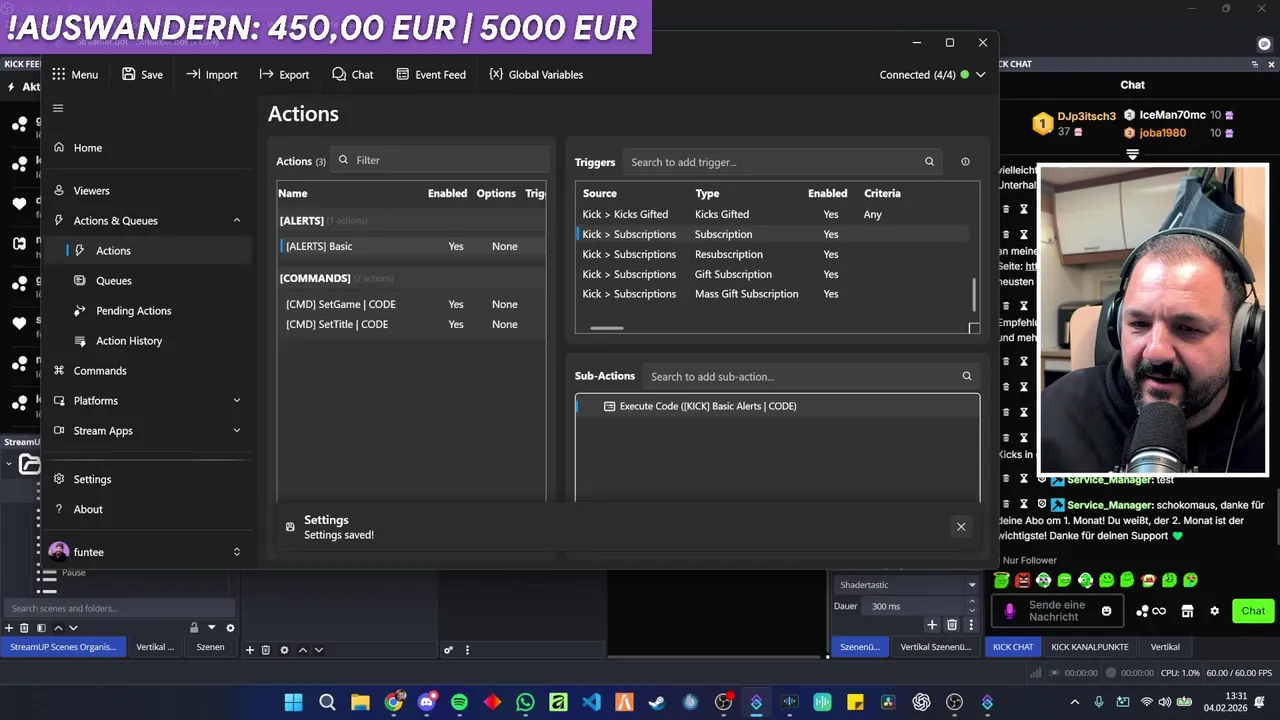Click the Triggers info icon
The height and width of the screenshot is (720, 1280).
(x=965, y=162)
